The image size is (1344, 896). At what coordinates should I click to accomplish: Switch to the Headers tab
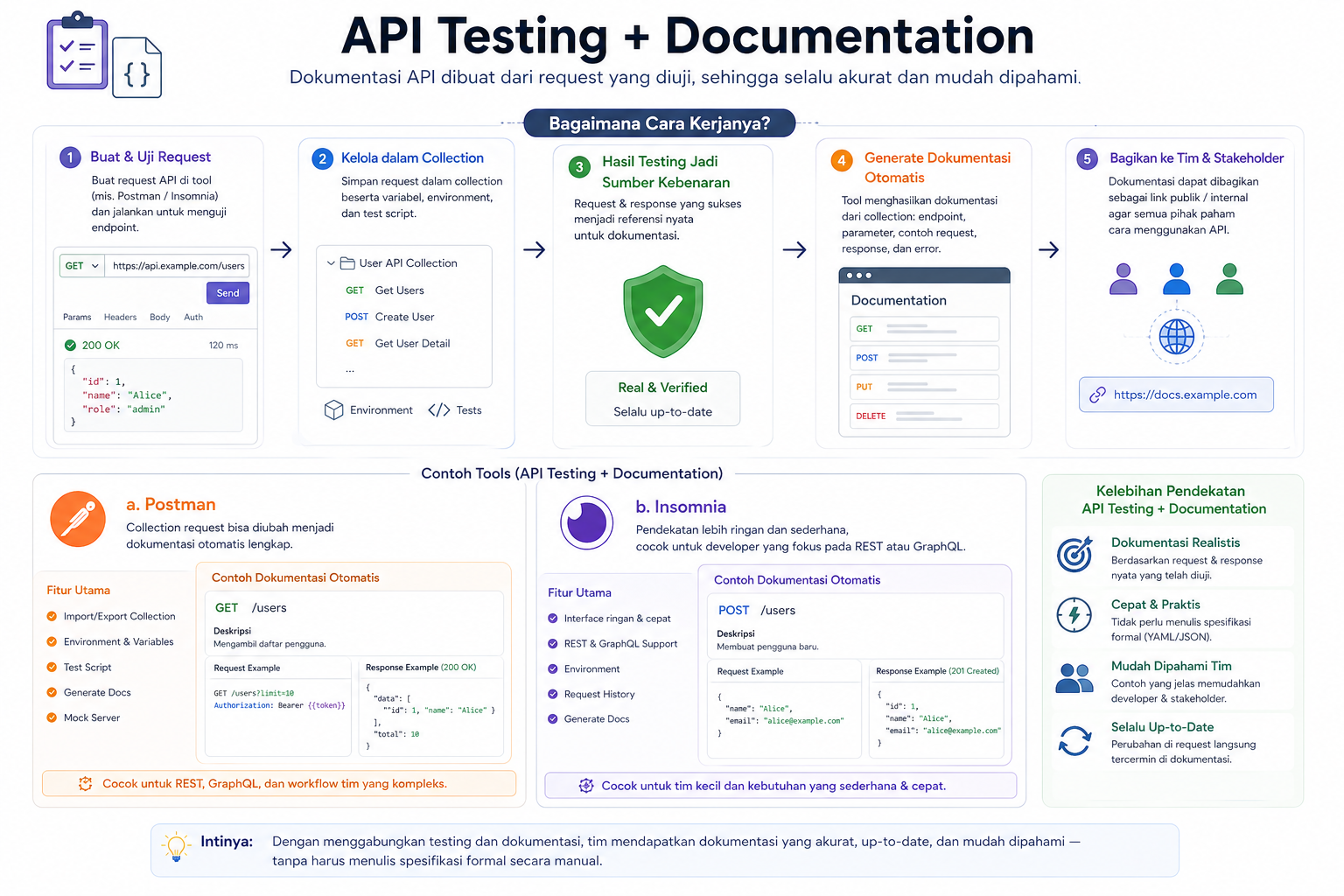tap(120, 318)
